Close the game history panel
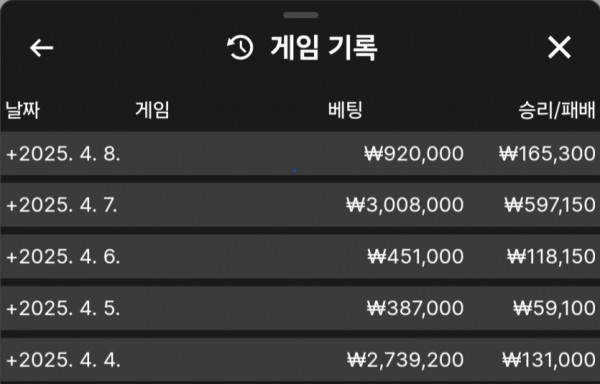This screenshot has width=600, height=384. tap(559, 48)
